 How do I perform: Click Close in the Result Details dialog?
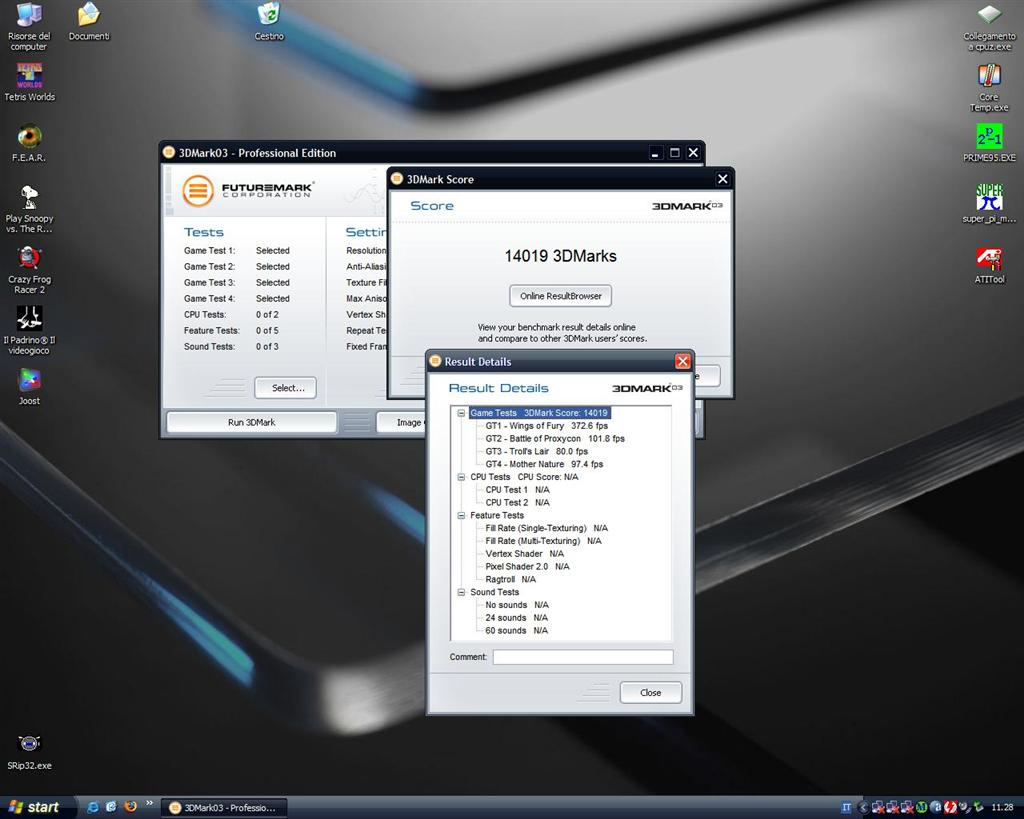650,693
